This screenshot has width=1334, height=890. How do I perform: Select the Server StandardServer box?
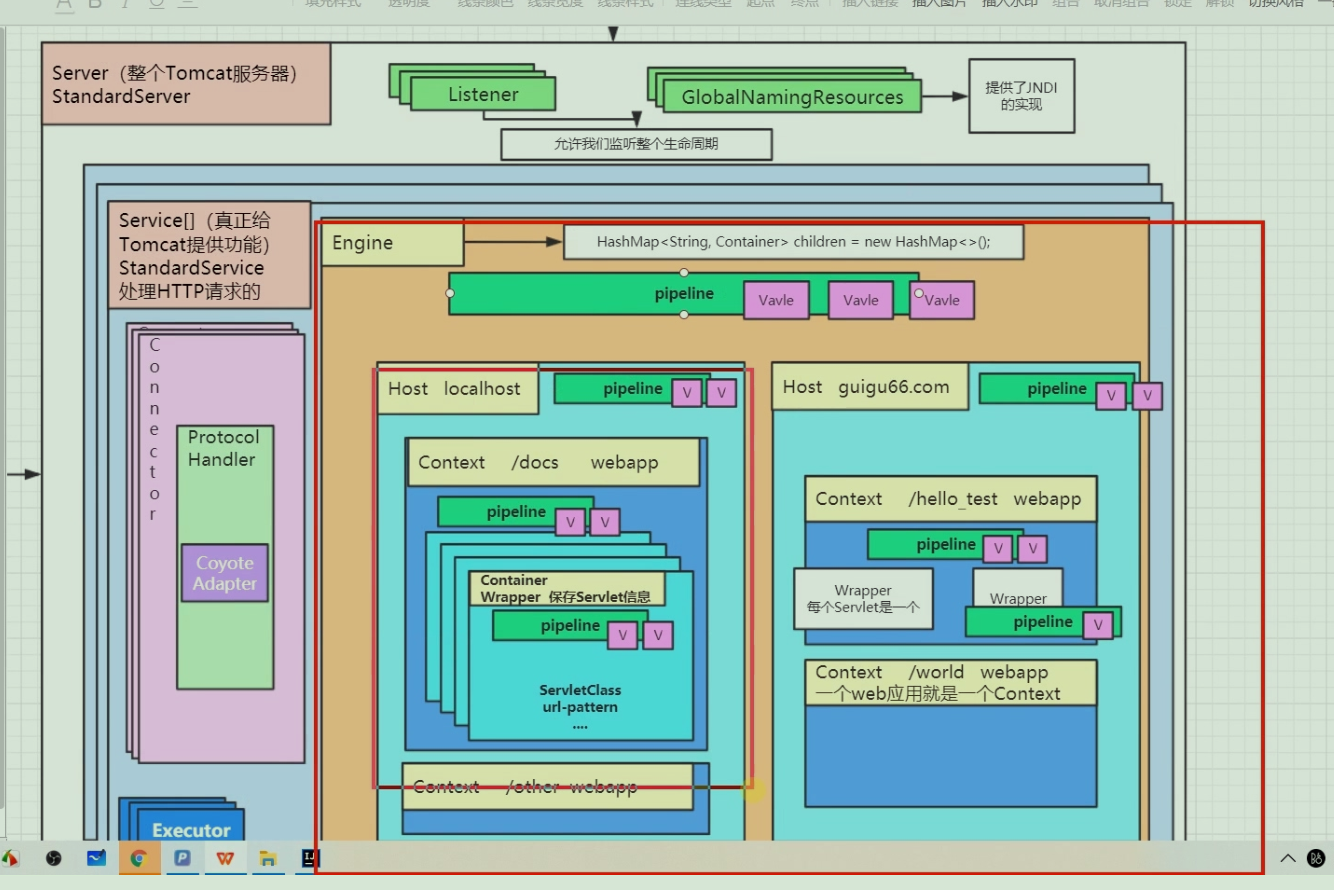click(x=186, y=84)
